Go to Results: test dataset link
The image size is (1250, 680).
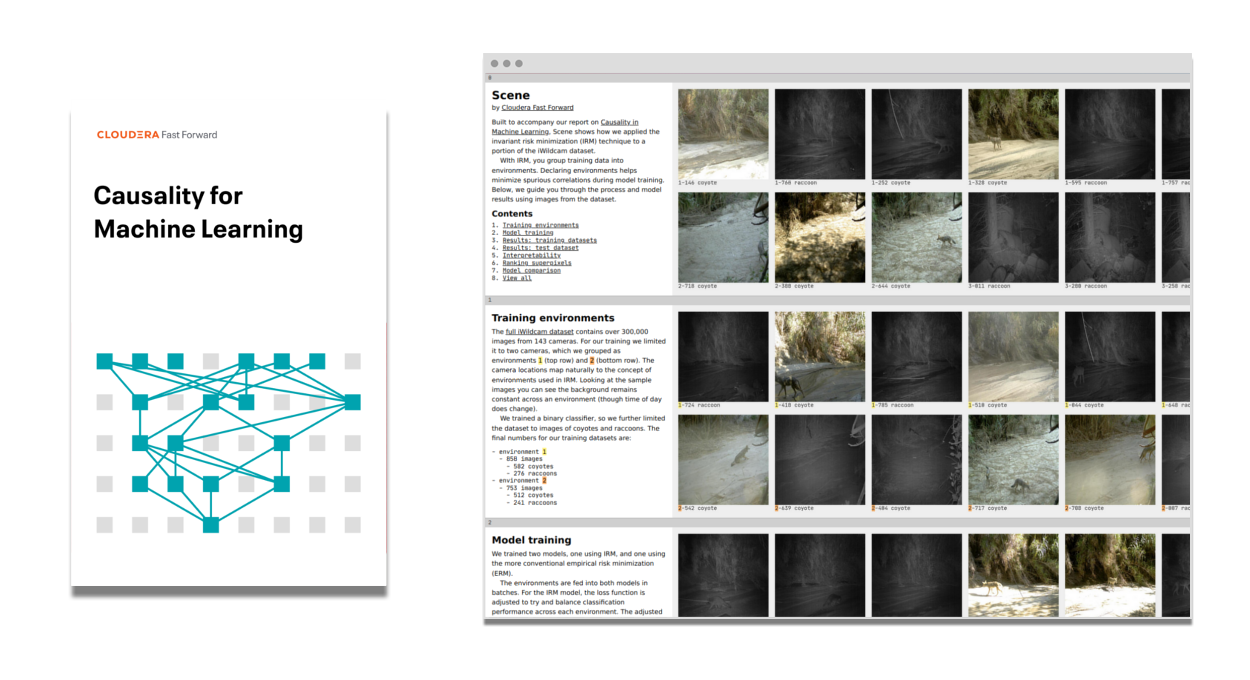point(540,248)
